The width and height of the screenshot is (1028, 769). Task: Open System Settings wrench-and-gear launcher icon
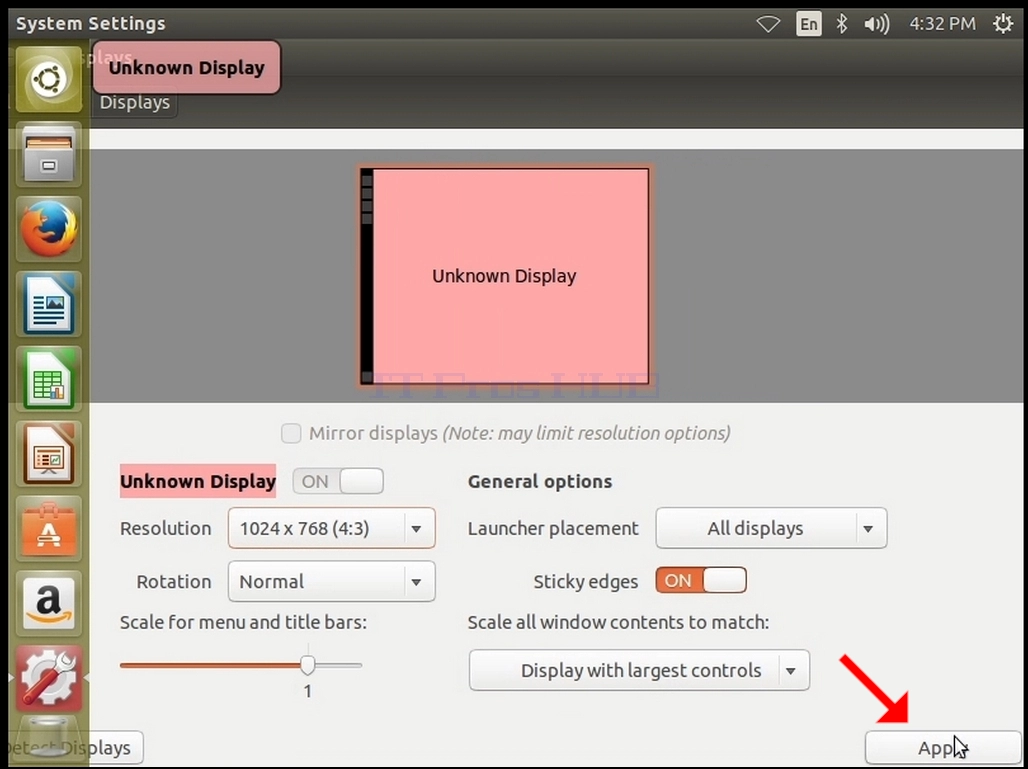tap(49, 678)
